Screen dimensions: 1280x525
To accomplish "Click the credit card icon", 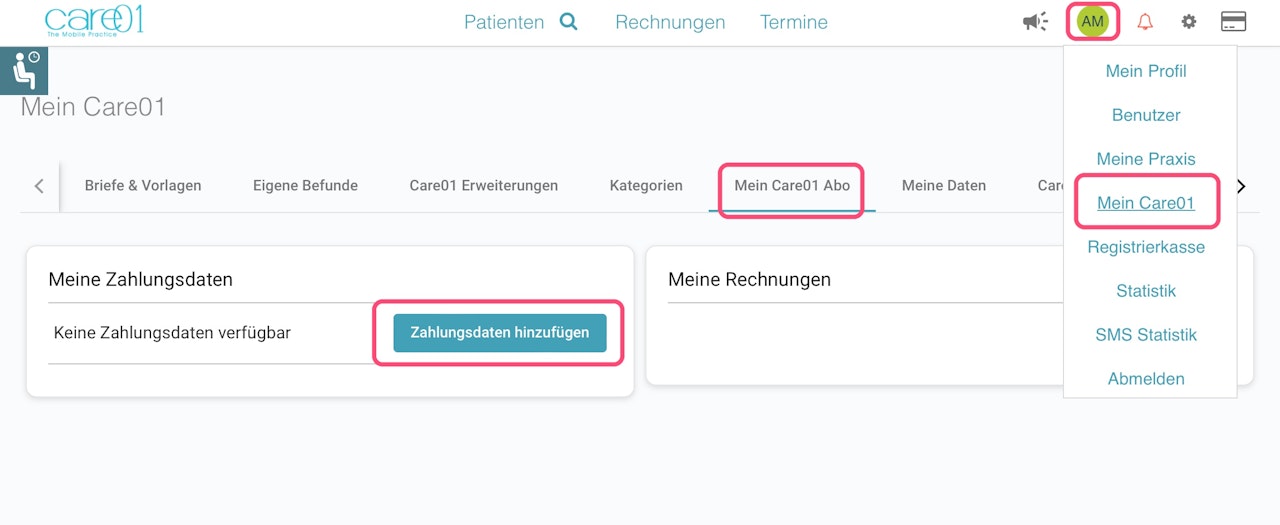I will click(x=1233, y=22).
